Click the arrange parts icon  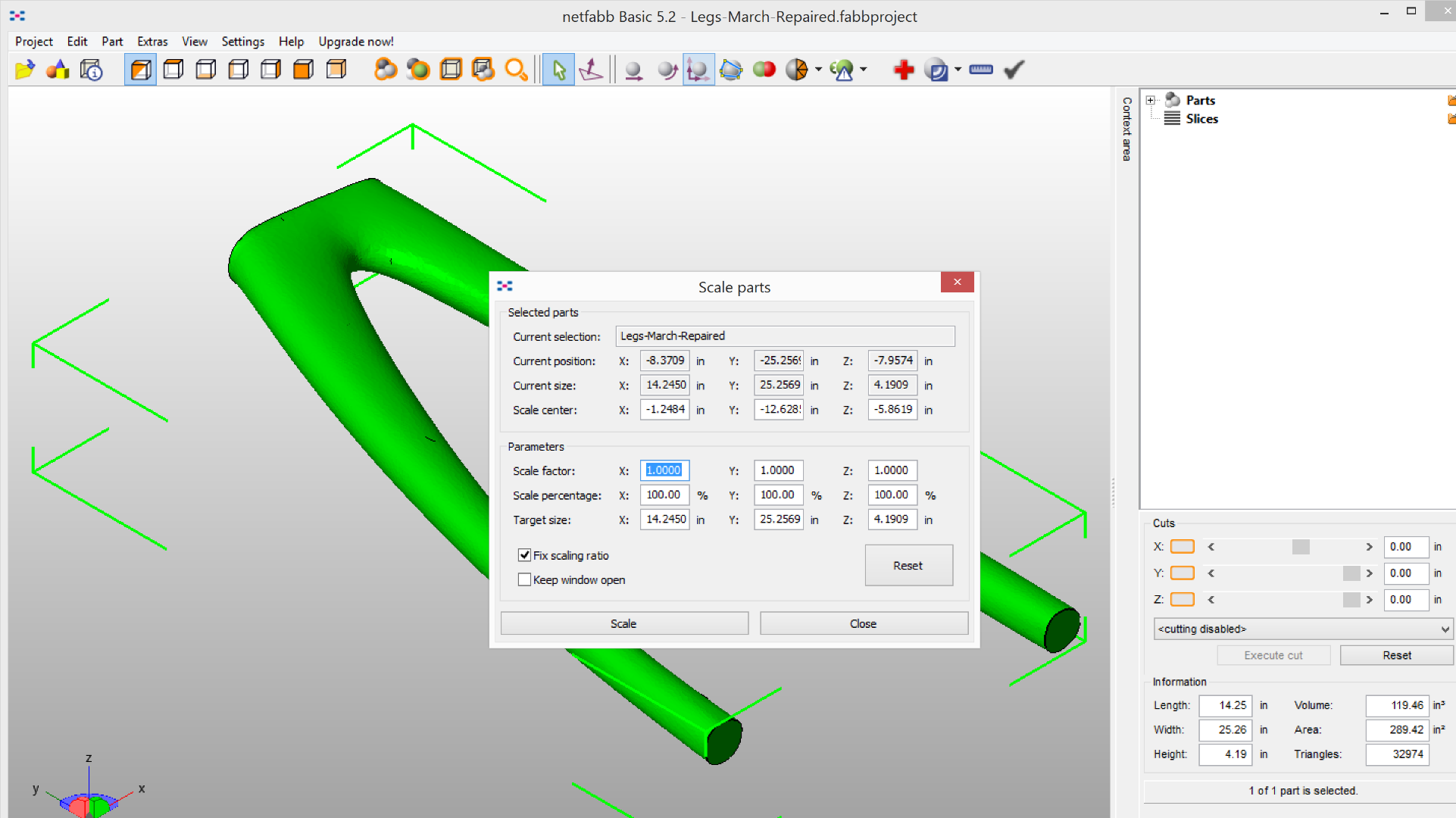coord(731,70)
